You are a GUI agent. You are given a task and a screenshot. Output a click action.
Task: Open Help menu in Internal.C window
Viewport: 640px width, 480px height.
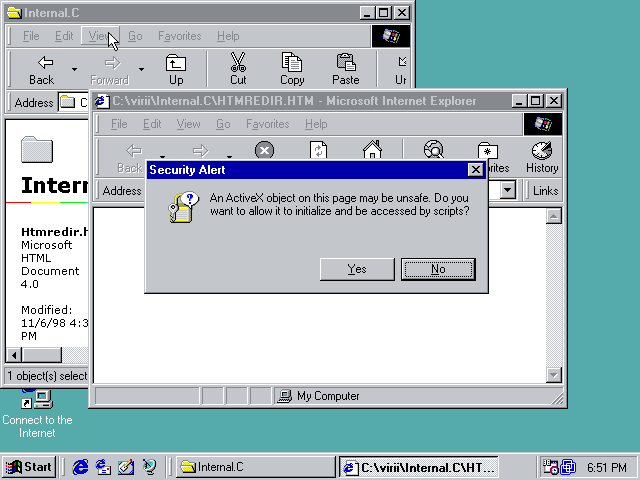pyautogui.click(x=228, y=36)
